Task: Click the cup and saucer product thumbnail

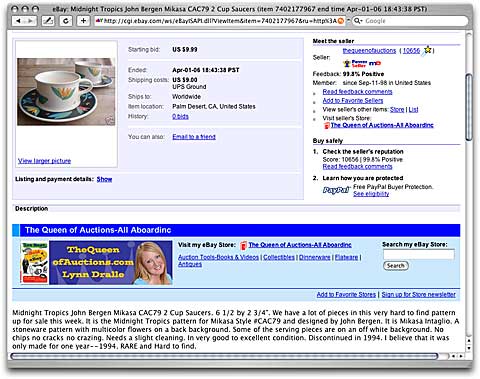Action: pos(66,92)
